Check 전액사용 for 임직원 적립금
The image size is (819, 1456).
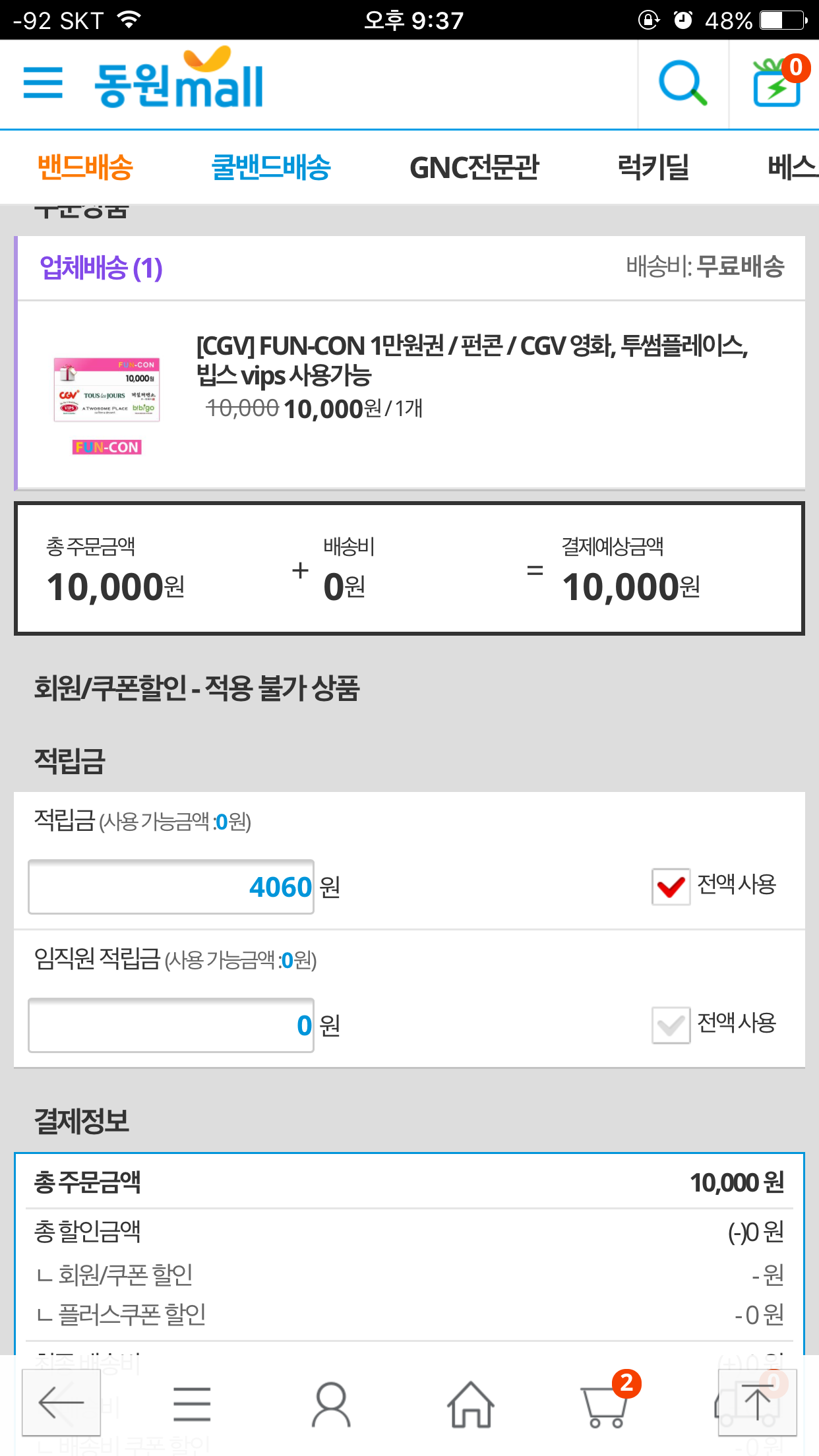coord(671,1025)
